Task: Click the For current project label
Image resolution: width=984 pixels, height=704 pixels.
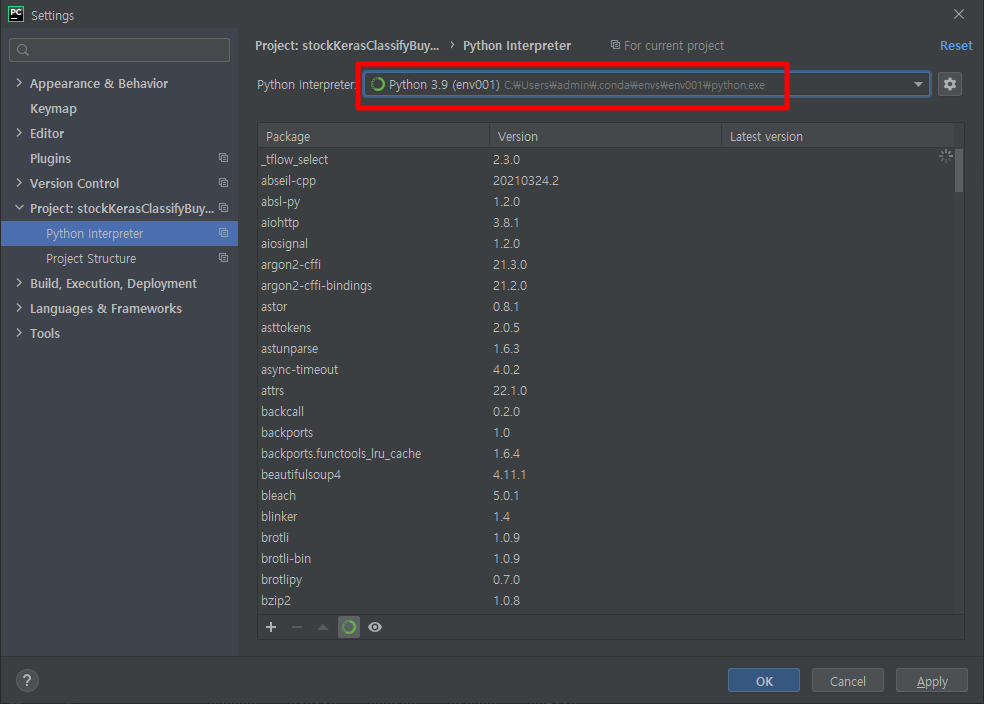Action: pos(673,46)
